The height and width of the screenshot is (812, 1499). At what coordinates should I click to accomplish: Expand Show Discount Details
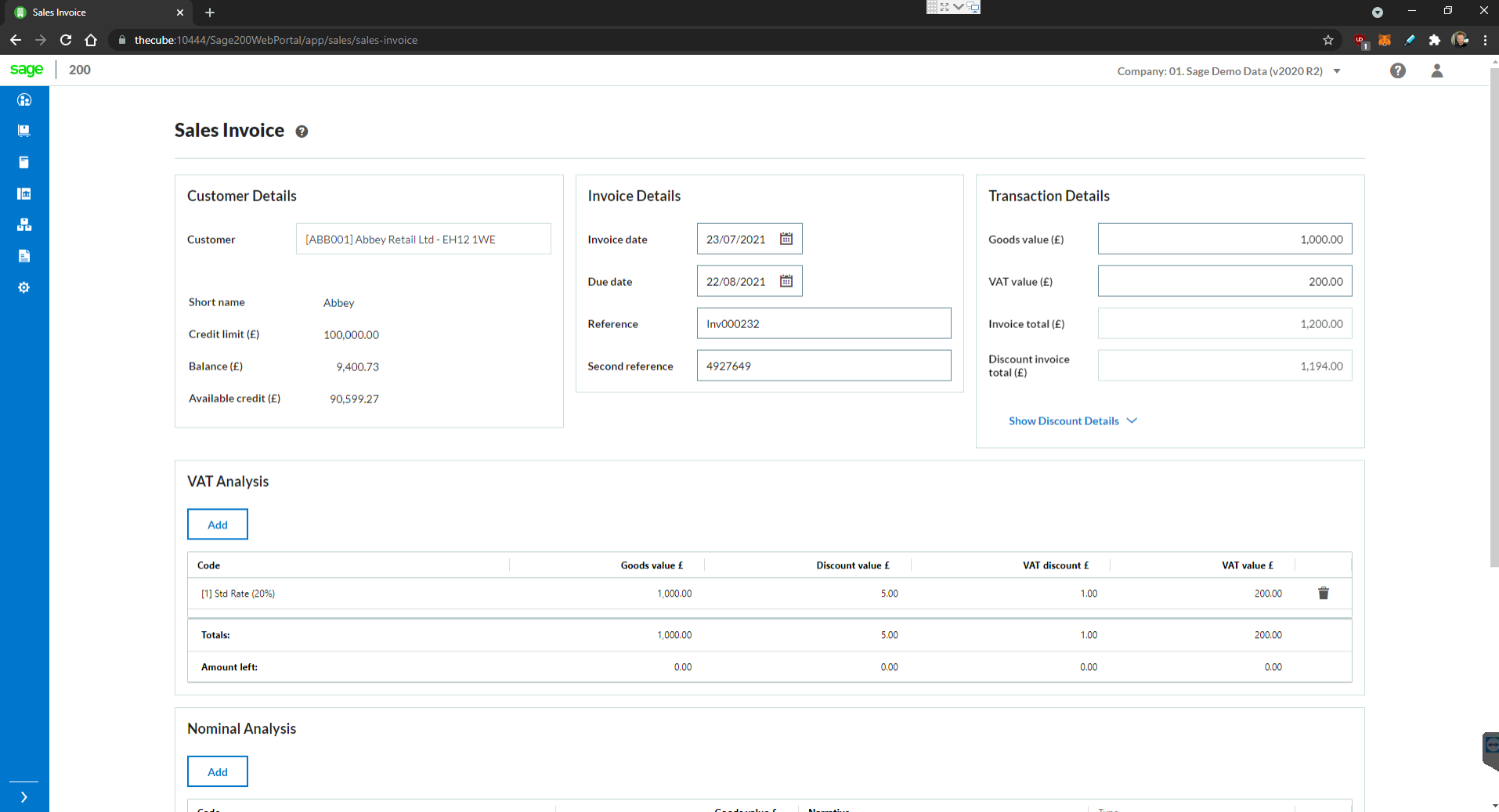[x=1073, y=420]
